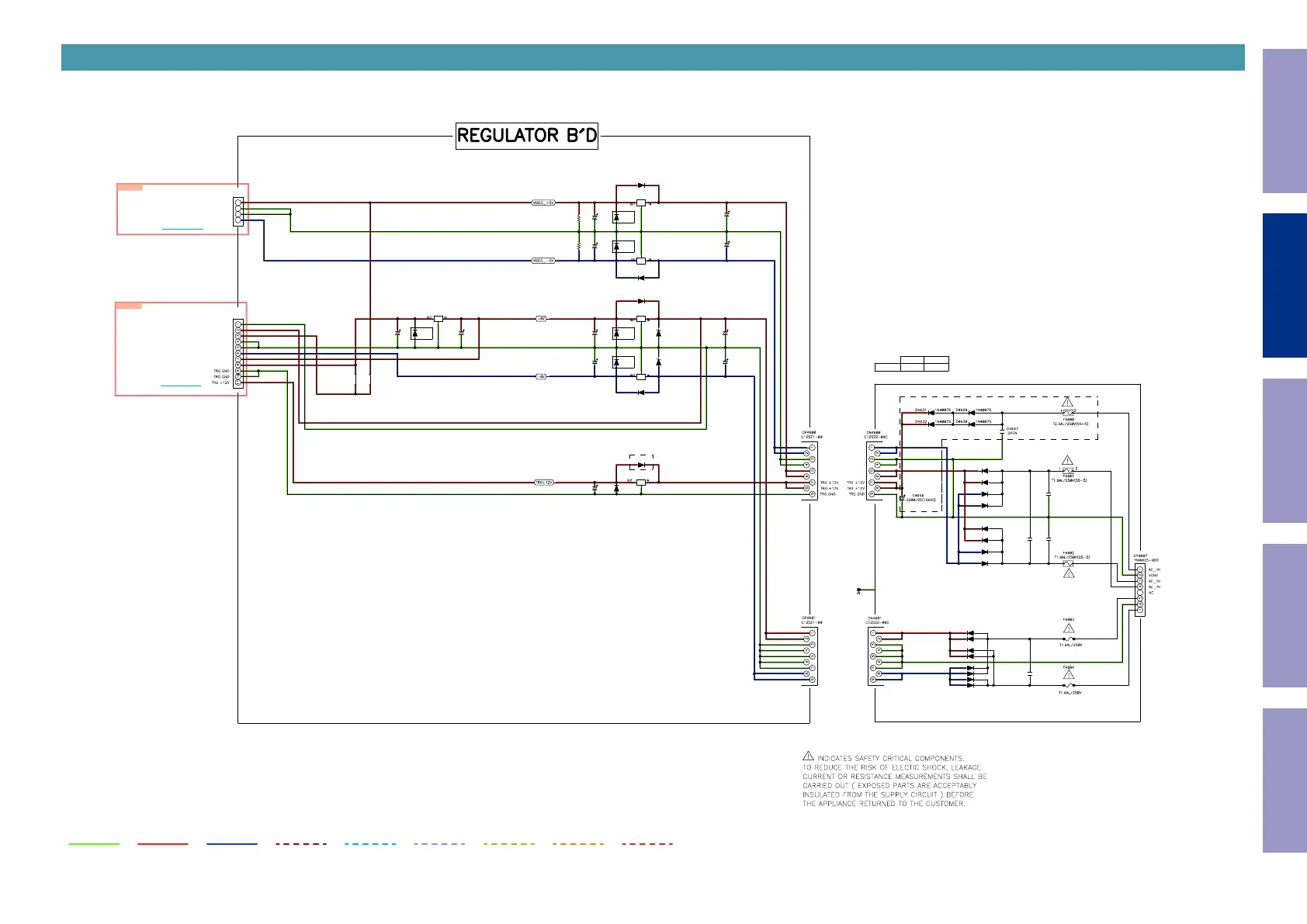Click the dashed-outlined diode above the TRG+12V regulator
Image resolution: width=1307 pixels, height=924 pixels.
pos(641,465)
